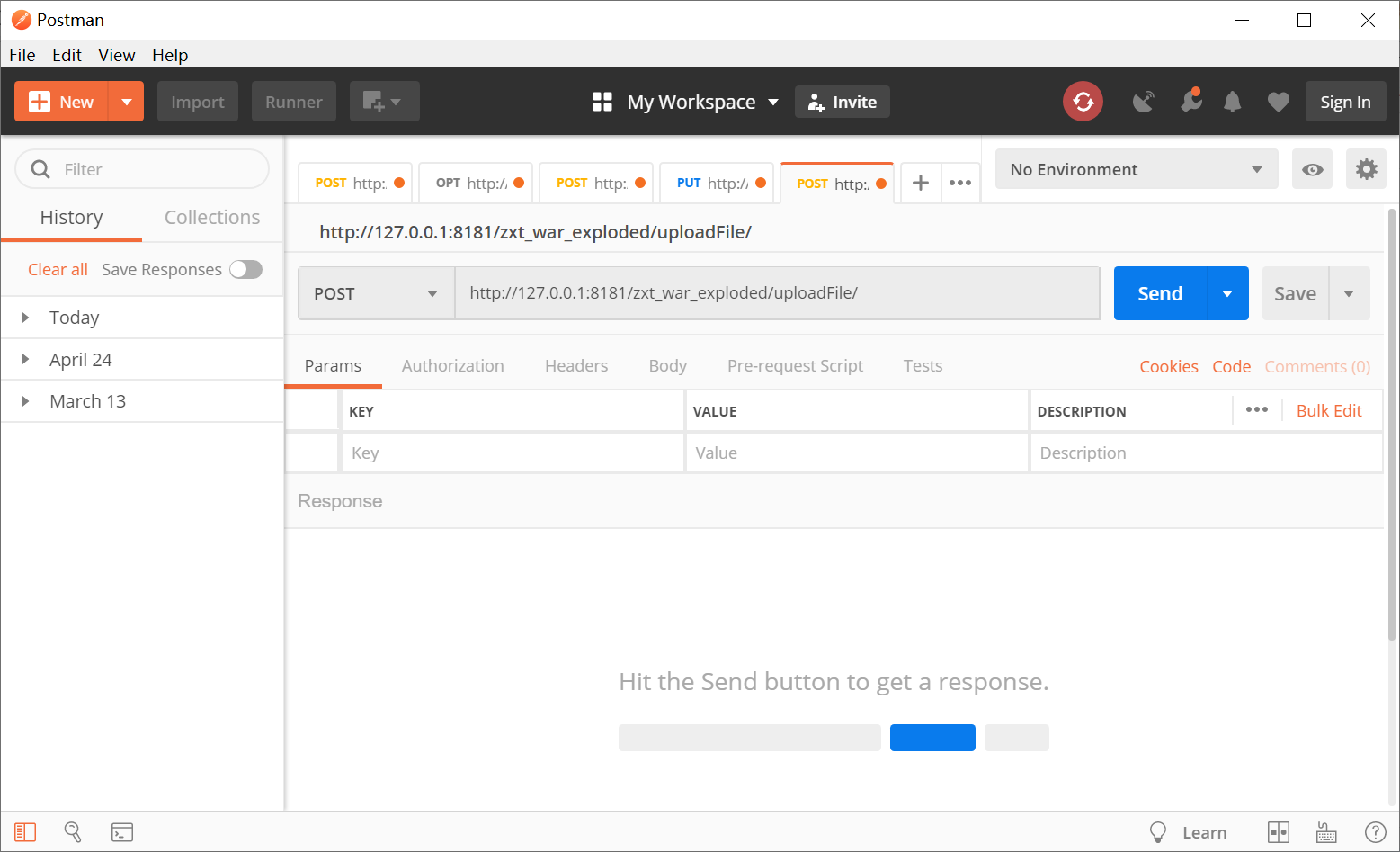Click the Runner button
Image resolution: width=1400 pixels, height=852 pixels.
click(294, 102)
